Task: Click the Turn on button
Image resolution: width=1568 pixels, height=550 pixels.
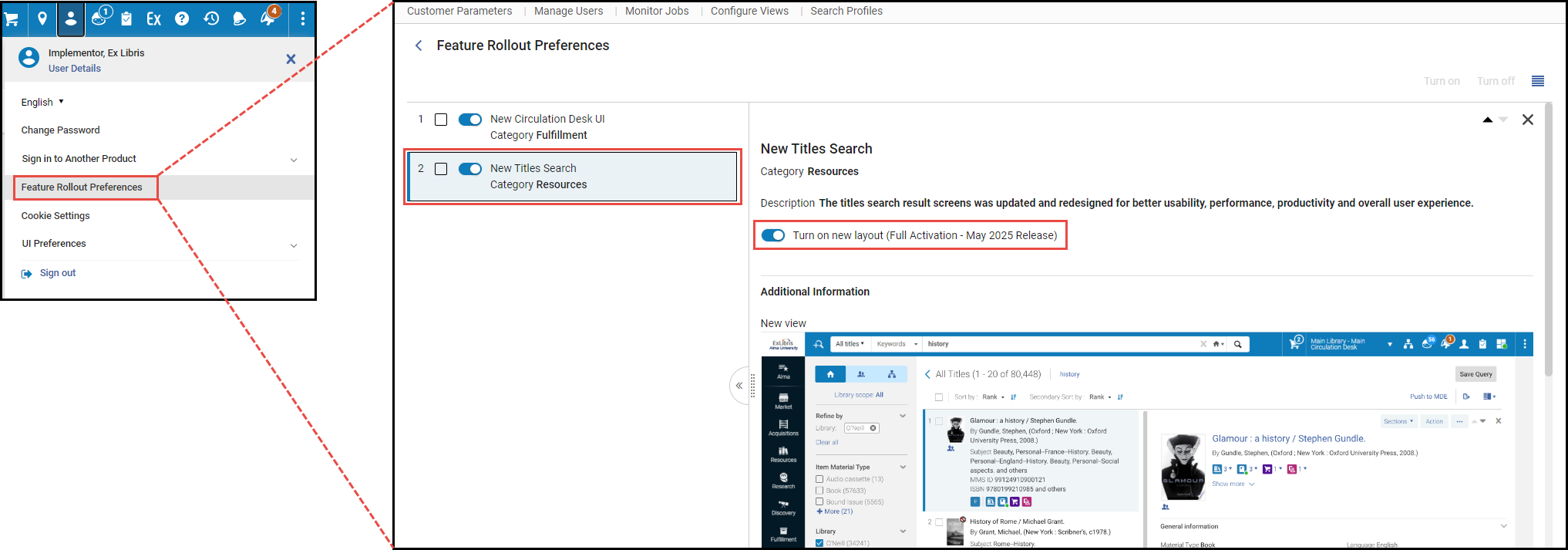Action: coord(1442,81)
